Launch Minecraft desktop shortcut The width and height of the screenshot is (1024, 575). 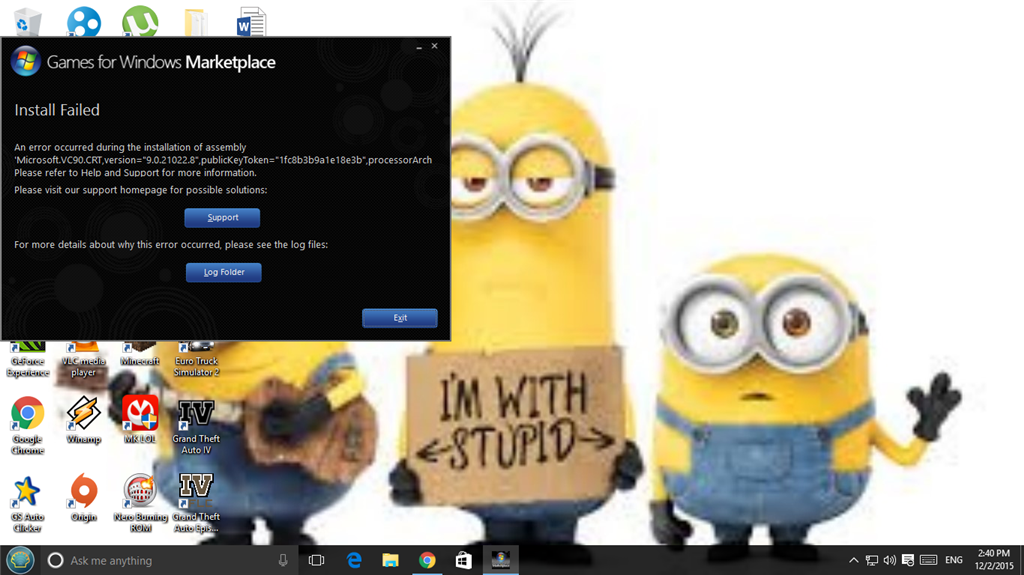point(140,354)
